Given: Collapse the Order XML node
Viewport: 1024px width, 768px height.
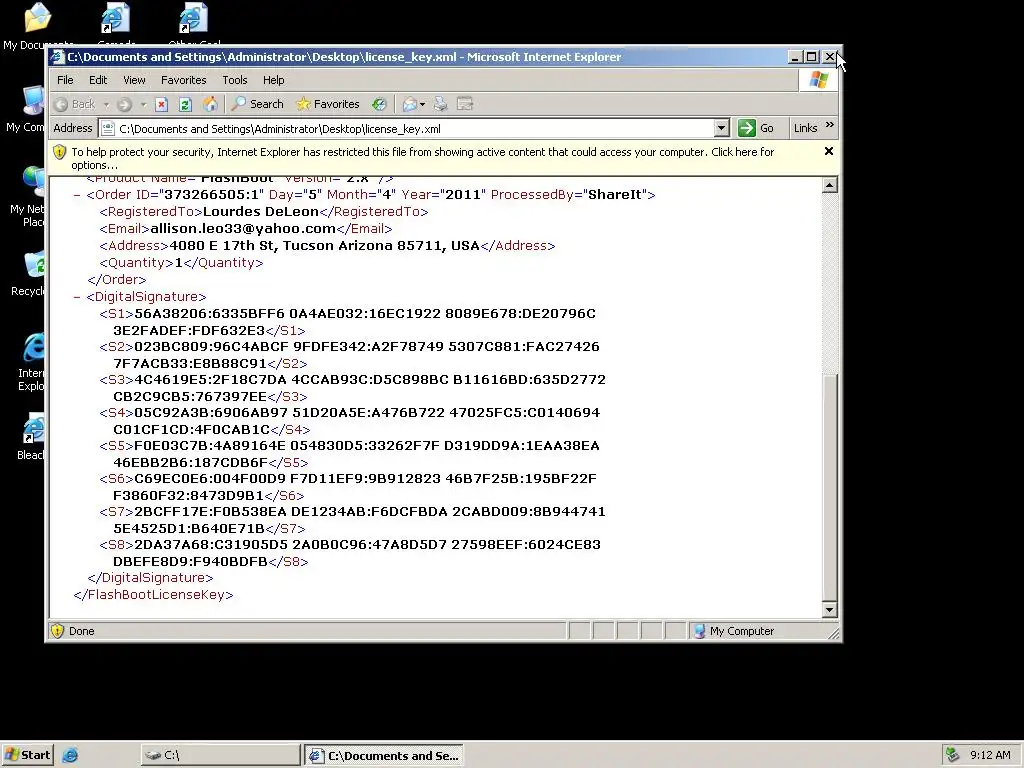Looking at the screenshot, I should coord(77,195).
